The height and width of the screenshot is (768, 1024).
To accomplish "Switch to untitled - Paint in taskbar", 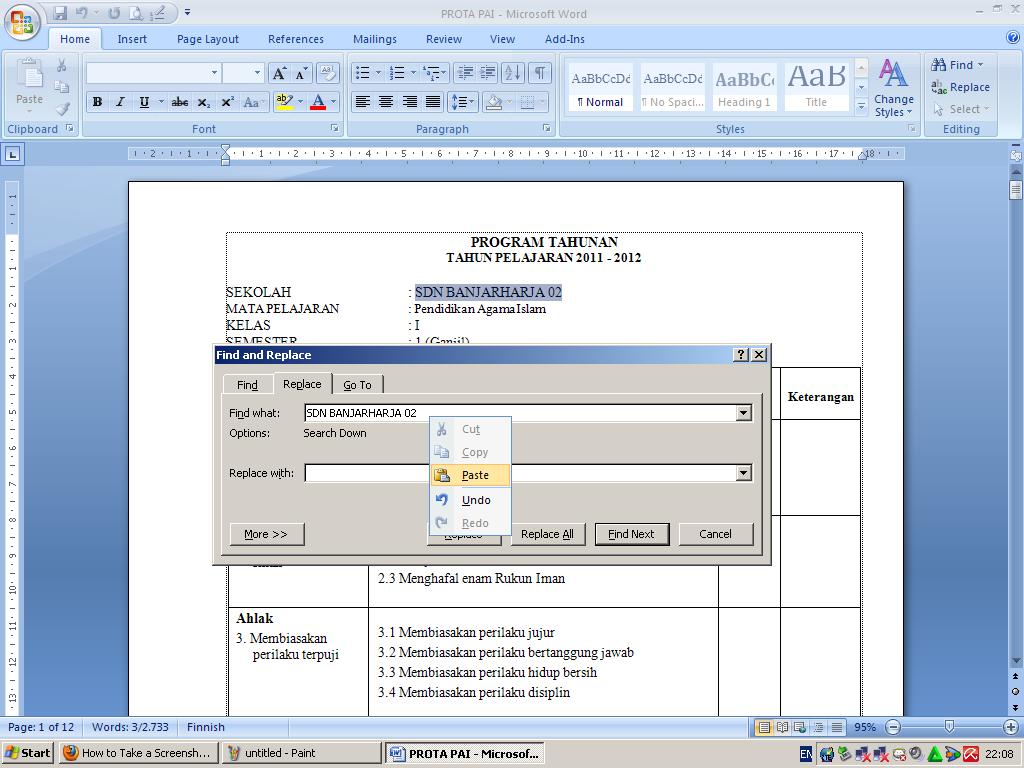I will 302,753.
